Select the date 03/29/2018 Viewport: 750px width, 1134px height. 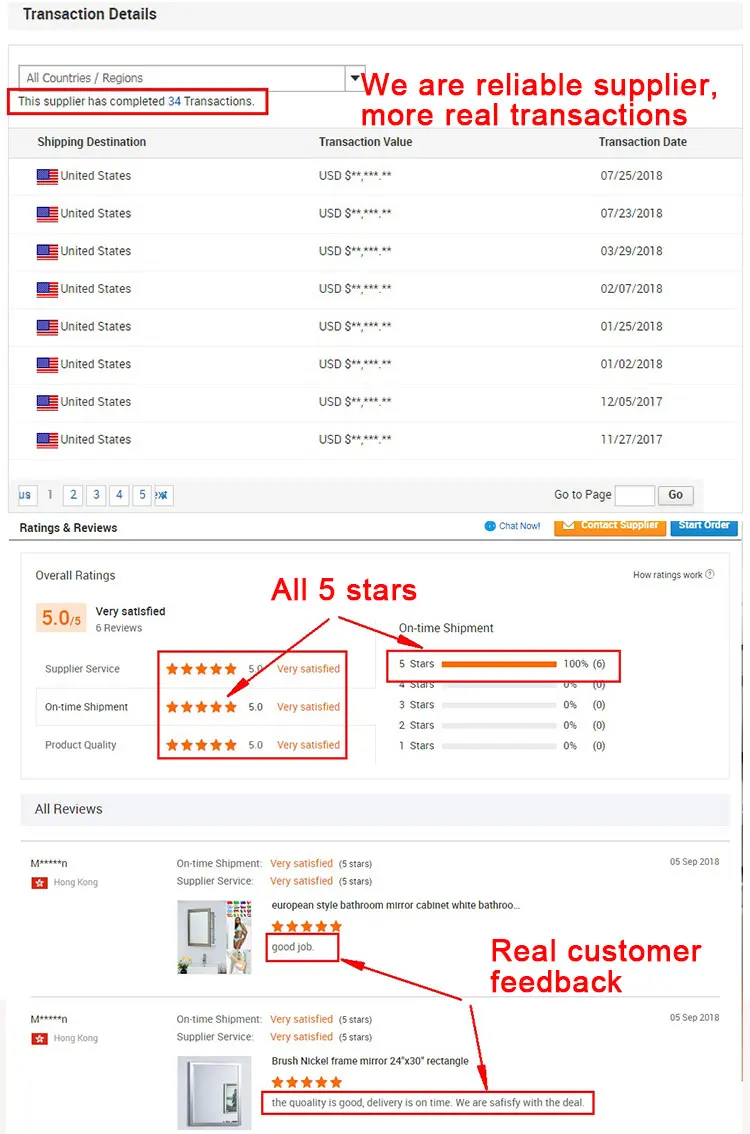click(631, 251)
